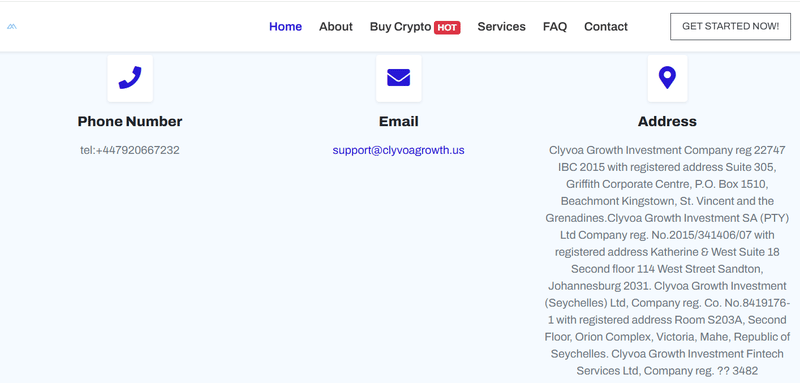Click the GET STARTED NOW! button
Viewport: 800px width, 383px height.
click(x=730, y=27)
